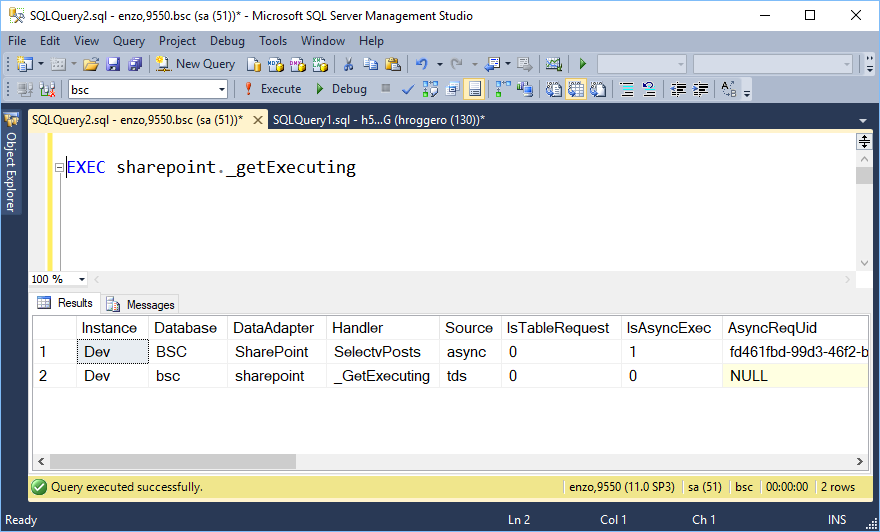The width and height of the screenshot is (880, 532).
Task: Comment out the selected lines
Action: coord(628,89)
